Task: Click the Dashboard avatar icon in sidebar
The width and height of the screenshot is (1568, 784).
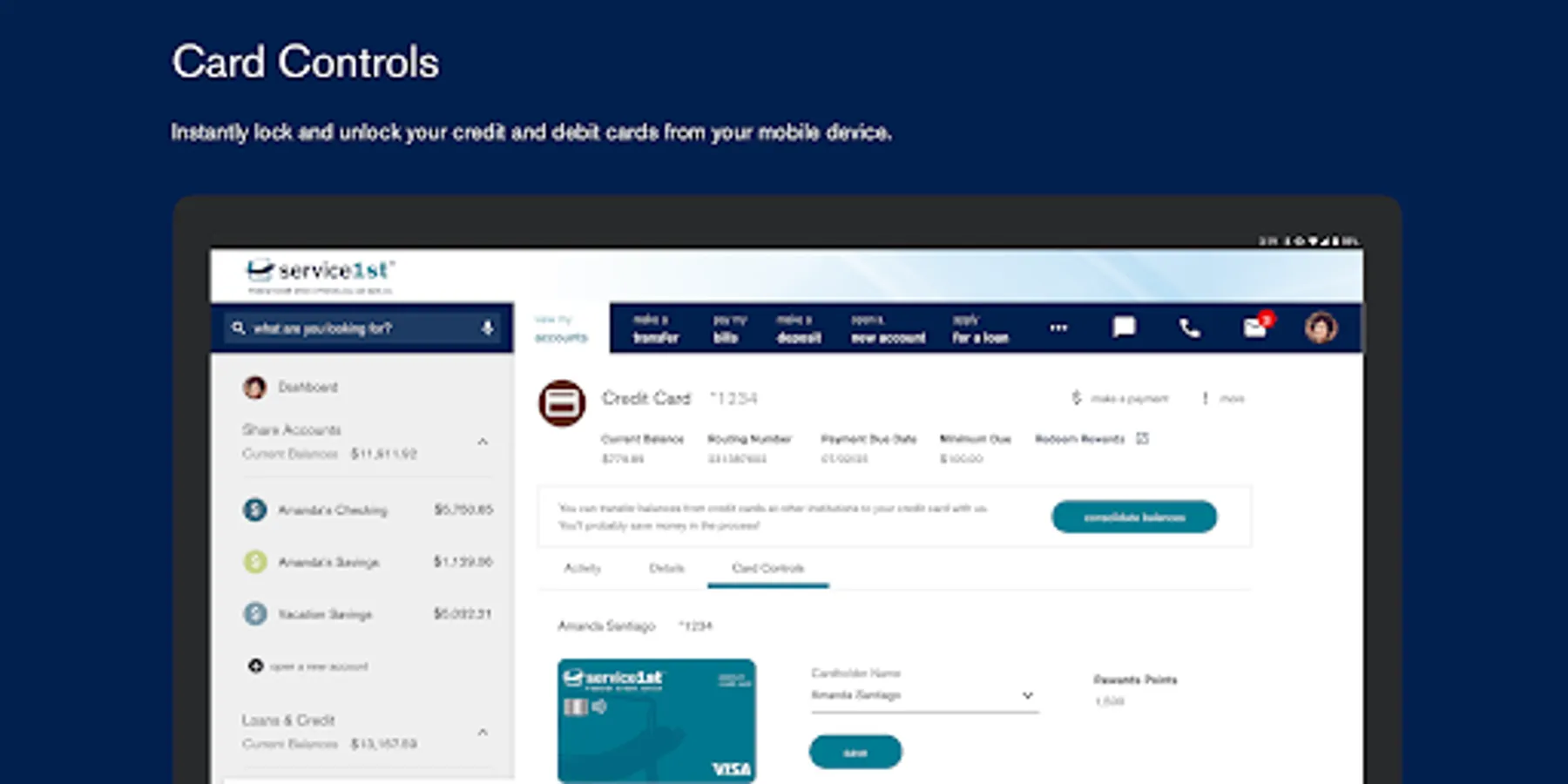Action: pos(254,387)
